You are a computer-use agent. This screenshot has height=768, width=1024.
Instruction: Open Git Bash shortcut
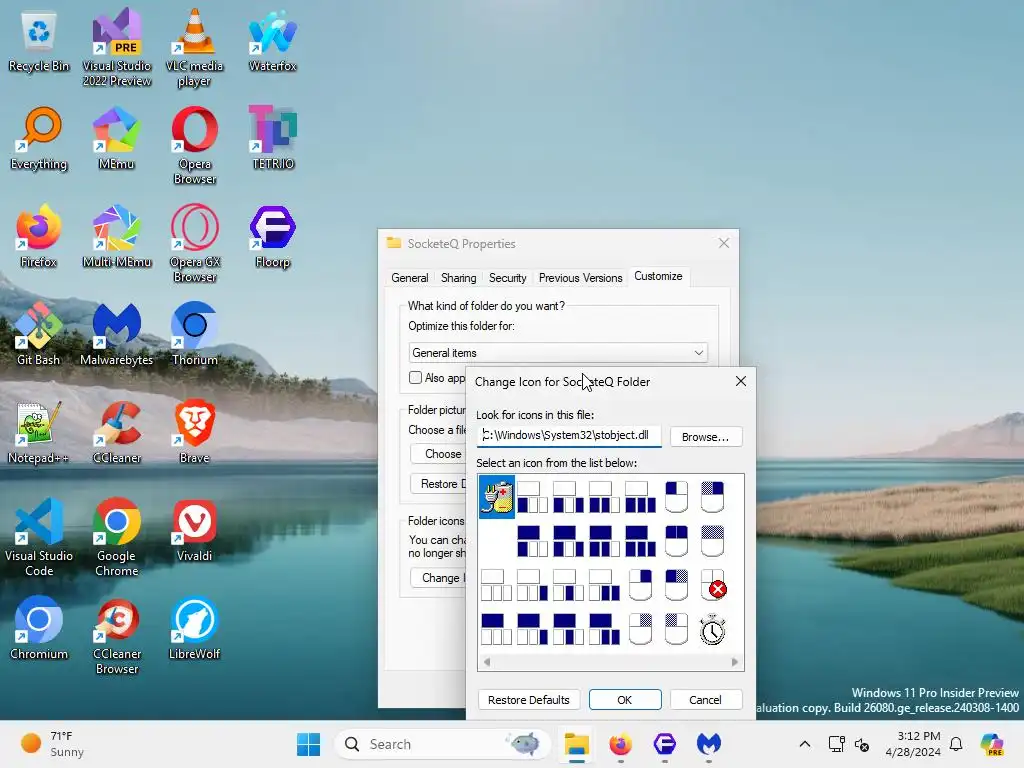coord(39,334)
